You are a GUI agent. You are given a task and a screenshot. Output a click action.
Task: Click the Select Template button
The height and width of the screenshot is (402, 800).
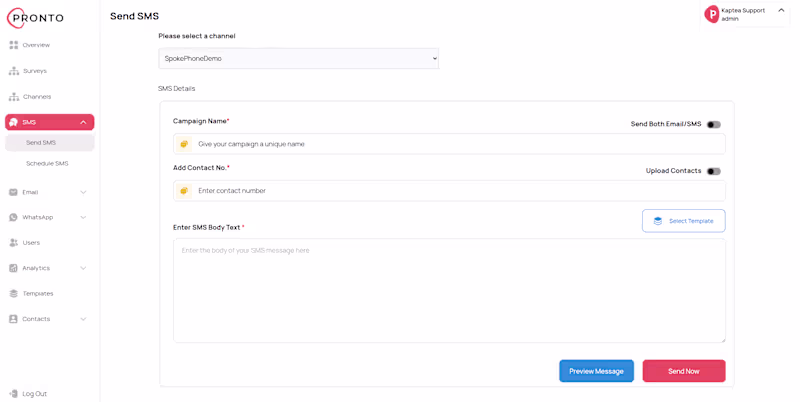(683, 221)
